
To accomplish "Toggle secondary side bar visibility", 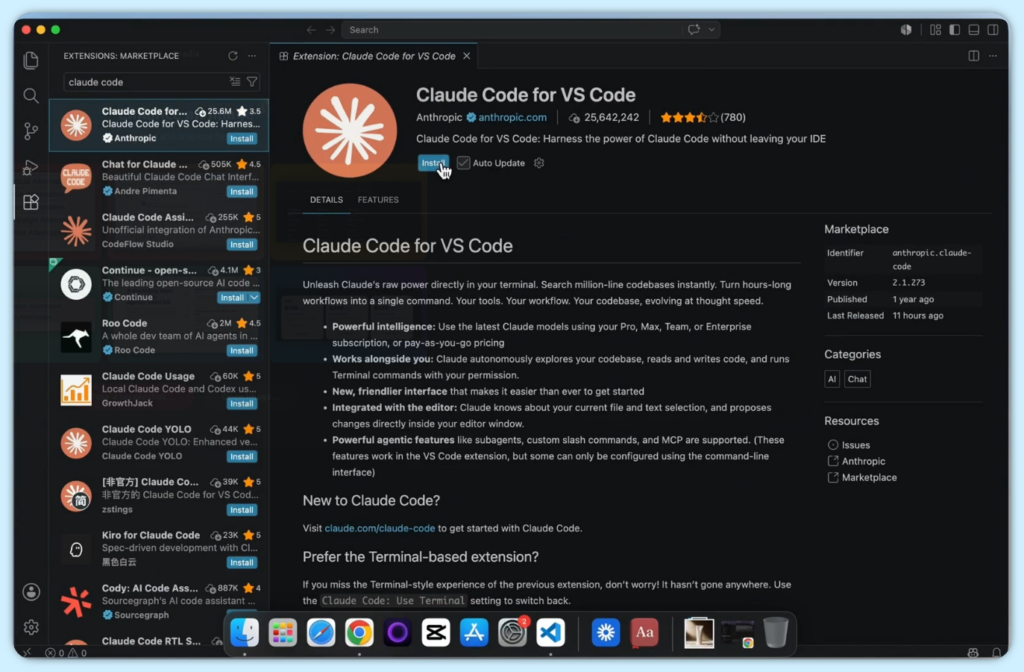I will point(993,29).
